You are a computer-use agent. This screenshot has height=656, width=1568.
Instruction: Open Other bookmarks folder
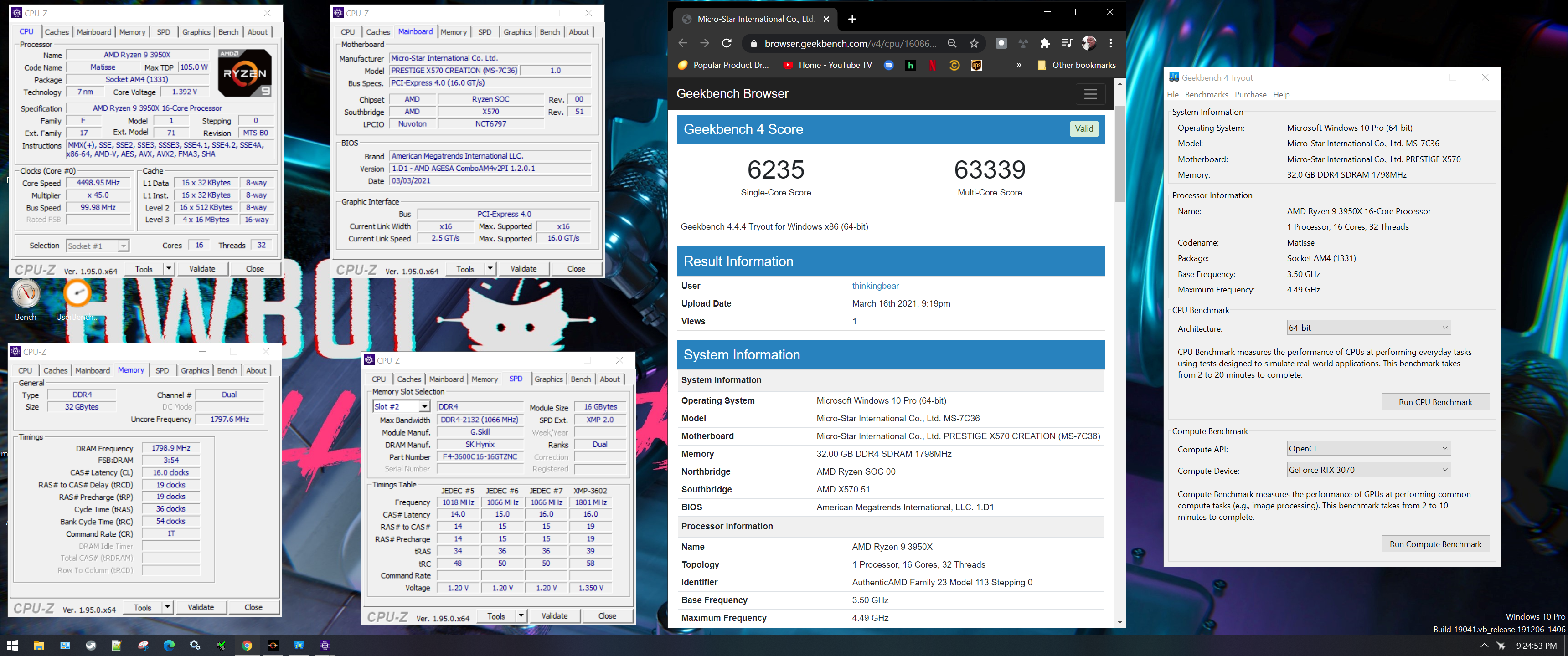1076,65
